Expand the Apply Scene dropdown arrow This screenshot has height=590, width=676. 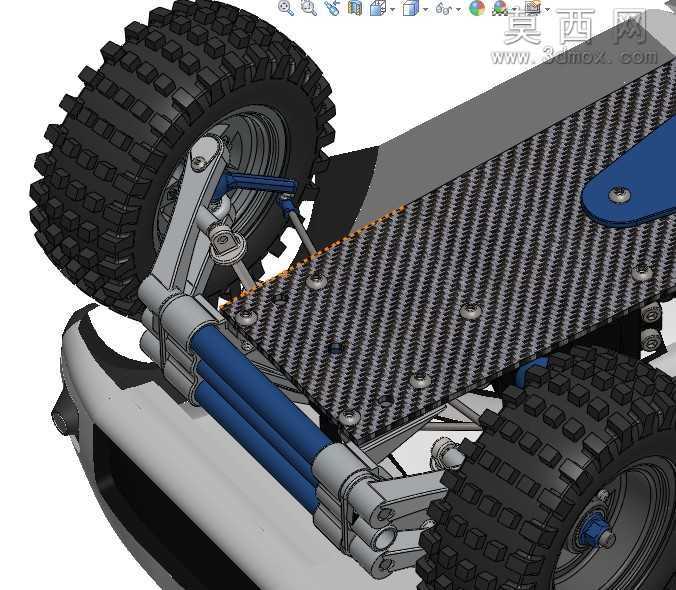click(515, 9)
